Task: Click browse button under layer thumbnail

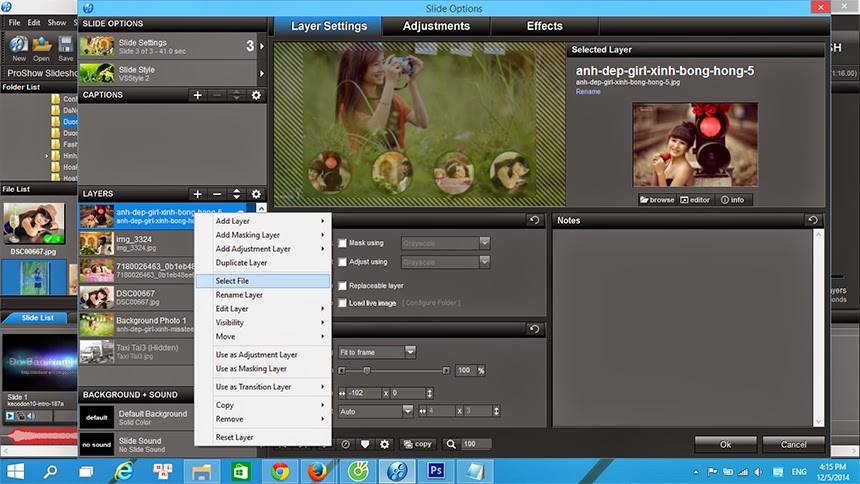Action: [x=657, y=200]
